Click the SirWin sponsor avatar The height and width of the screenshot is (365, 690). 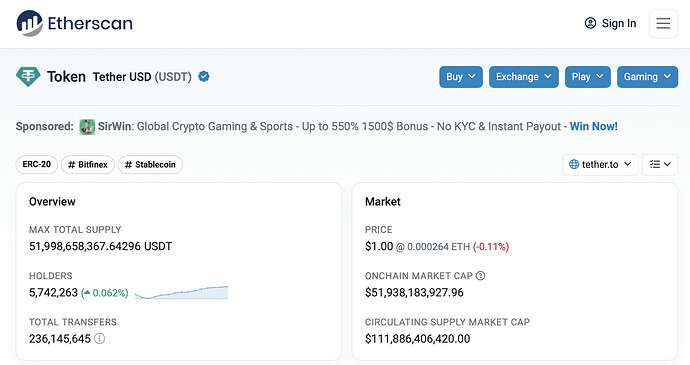(x=87, y=127)
